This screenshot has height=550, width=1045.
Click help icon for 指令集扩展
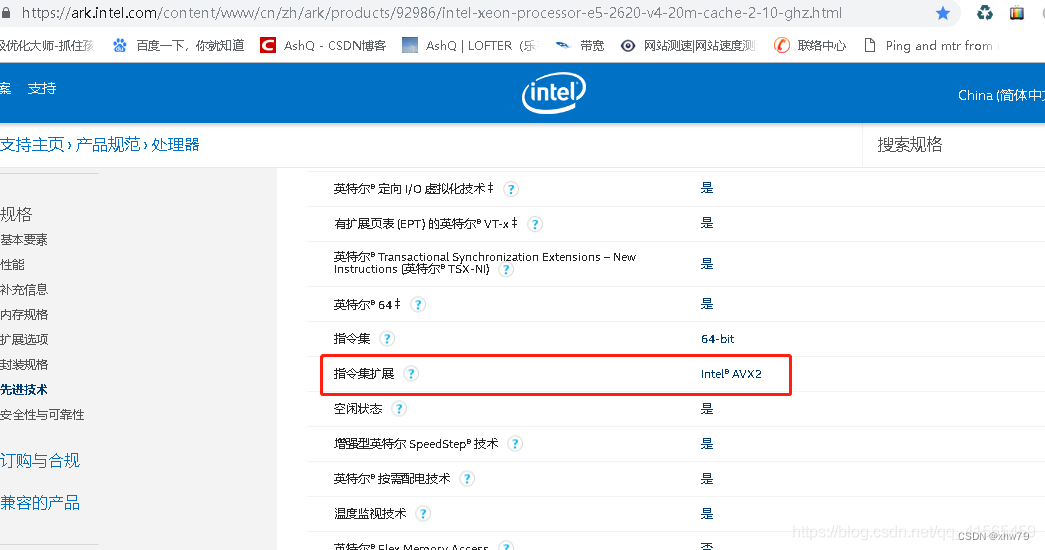(411, 373)
